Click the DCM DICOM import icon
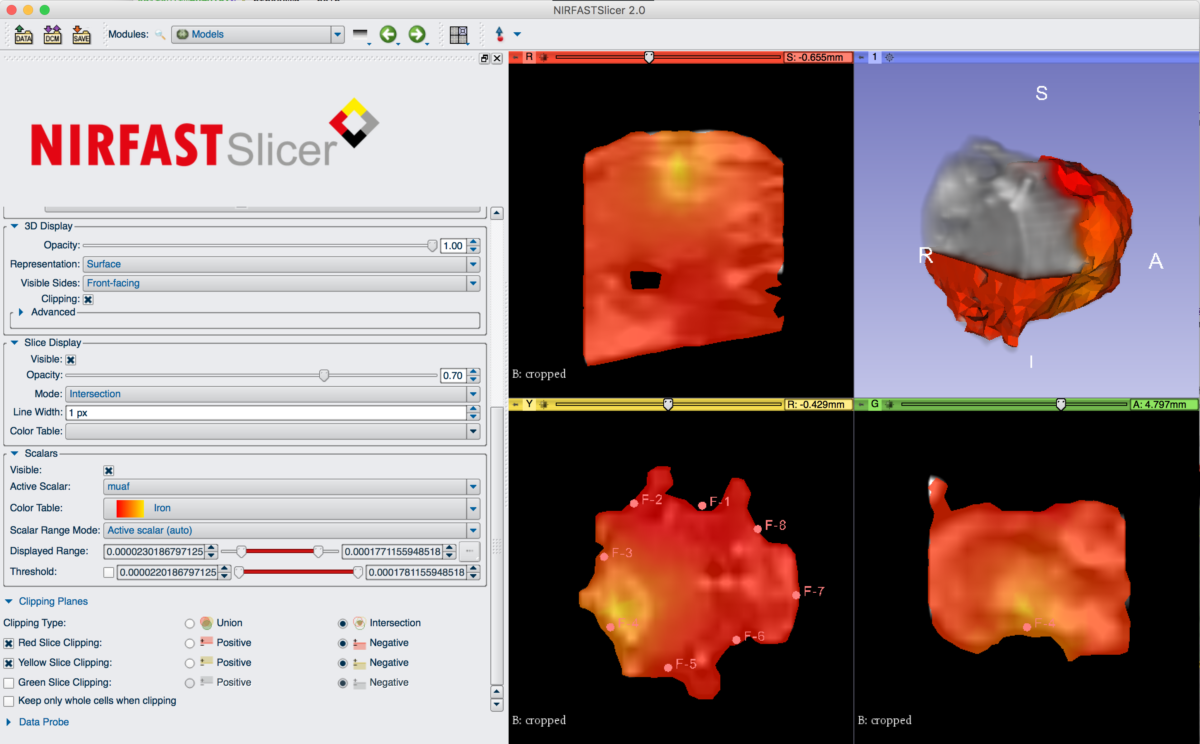Screen dimensions: 1200x744 pyautogui.click(x=51, y=34)
